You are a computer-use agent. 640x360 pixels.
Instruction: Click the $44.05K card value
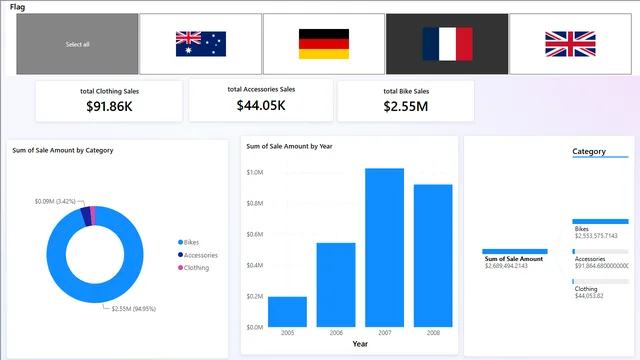pos(261,105)
